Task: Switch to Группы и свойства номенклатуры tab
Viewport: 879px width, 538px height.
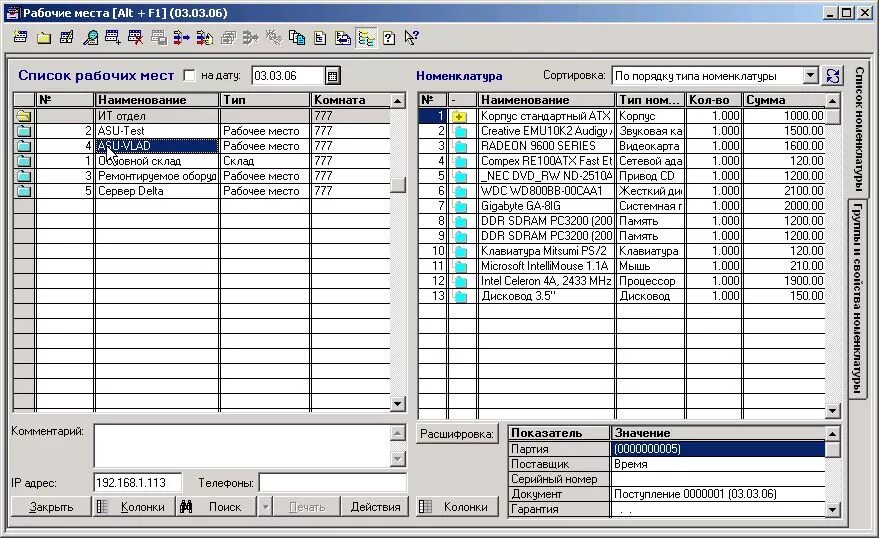Action: click(858, 298)
